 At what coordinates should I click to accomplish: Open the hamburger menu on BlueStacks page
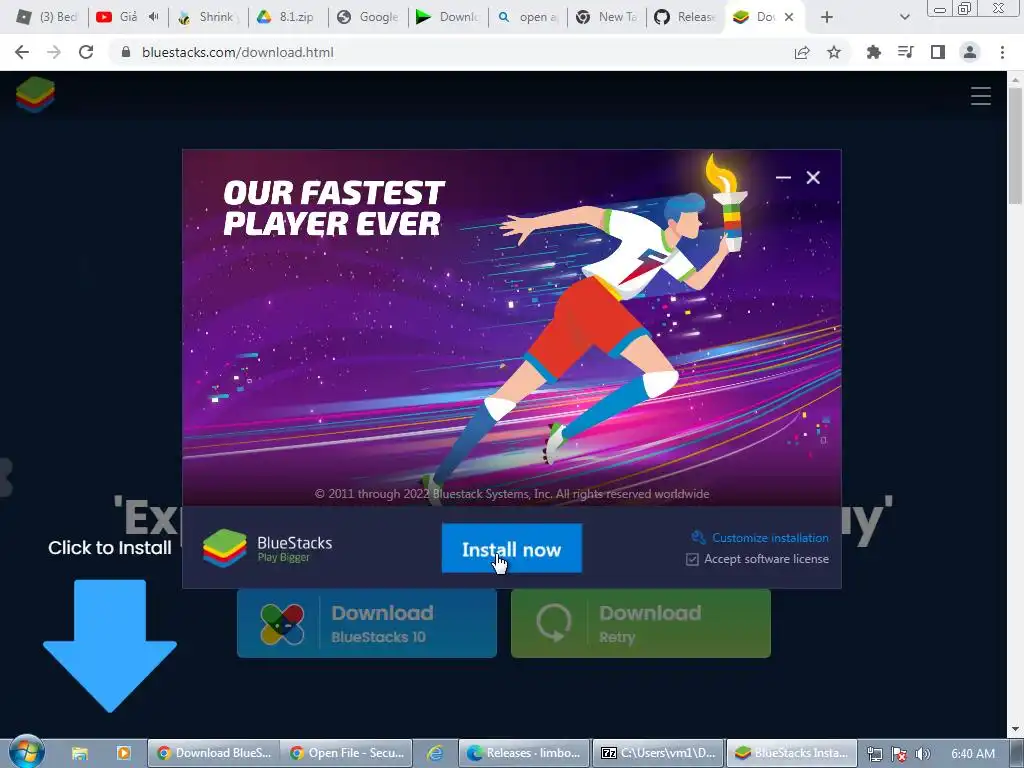(x=980, y=96)
